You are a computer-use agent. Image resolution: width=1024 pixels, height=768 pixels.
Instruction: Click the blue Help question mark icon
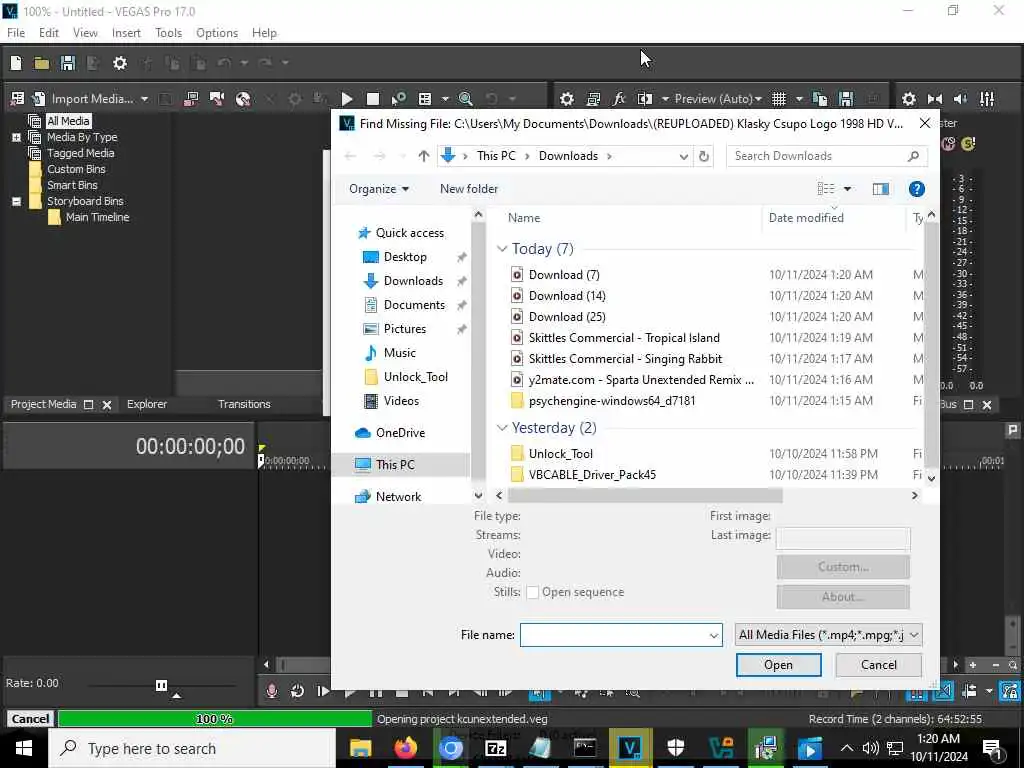pos(916,189)
